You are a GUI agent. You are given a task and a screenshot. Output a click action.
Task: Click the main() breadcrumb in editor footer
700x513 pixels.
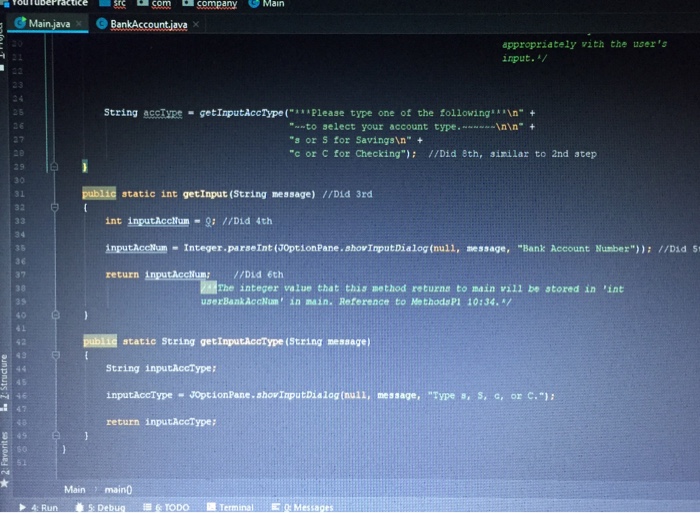point(118,489)
